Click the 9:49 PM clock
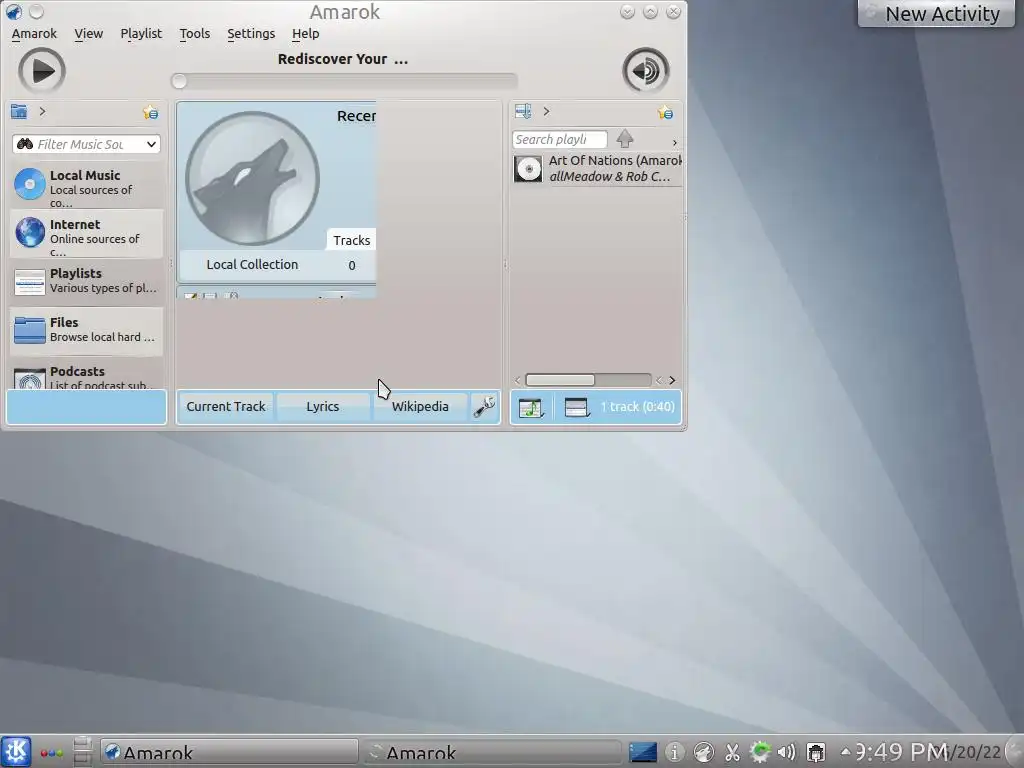The image size is (1024, 768). tap(901, 752)
